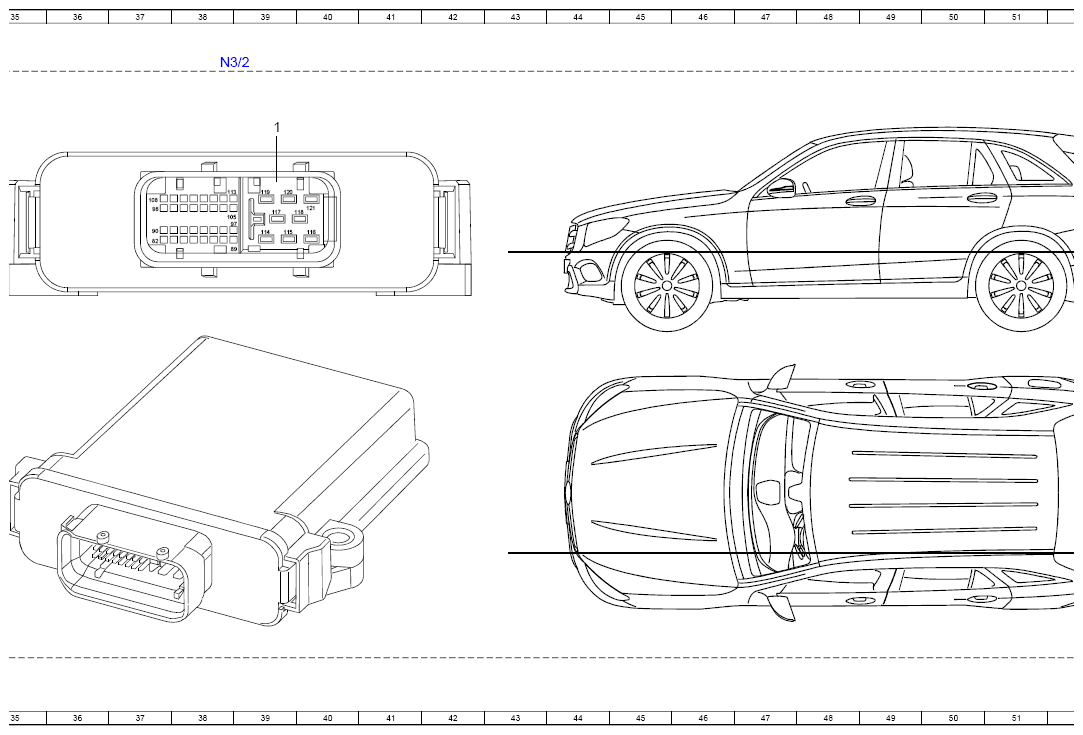This screenshot has height=735, width=1083.
Task: Select the vehicle side view illustration
Action: pos(820,229)
